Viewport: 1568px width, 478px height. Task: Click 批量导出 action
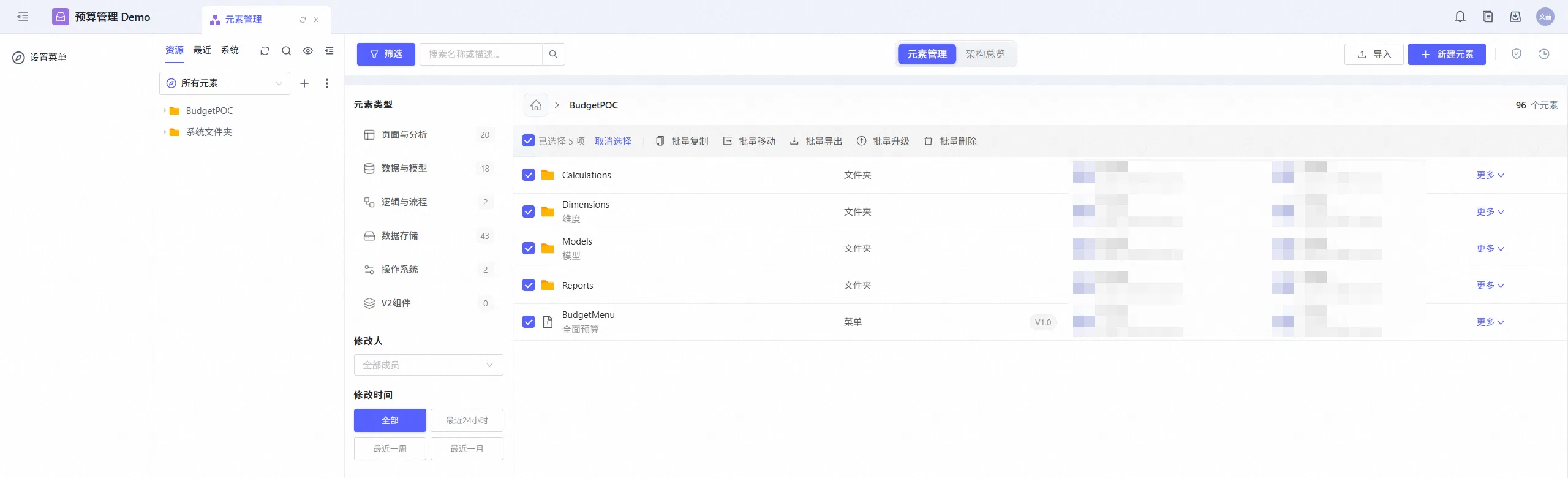(x=816, y=142)
